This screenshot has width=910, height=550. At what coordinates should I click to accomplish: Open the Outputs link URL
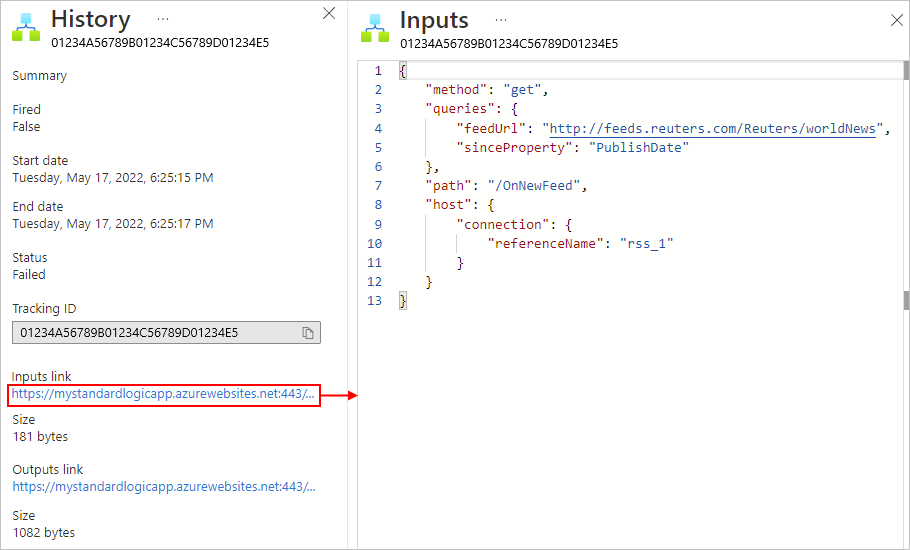[164, 487]
